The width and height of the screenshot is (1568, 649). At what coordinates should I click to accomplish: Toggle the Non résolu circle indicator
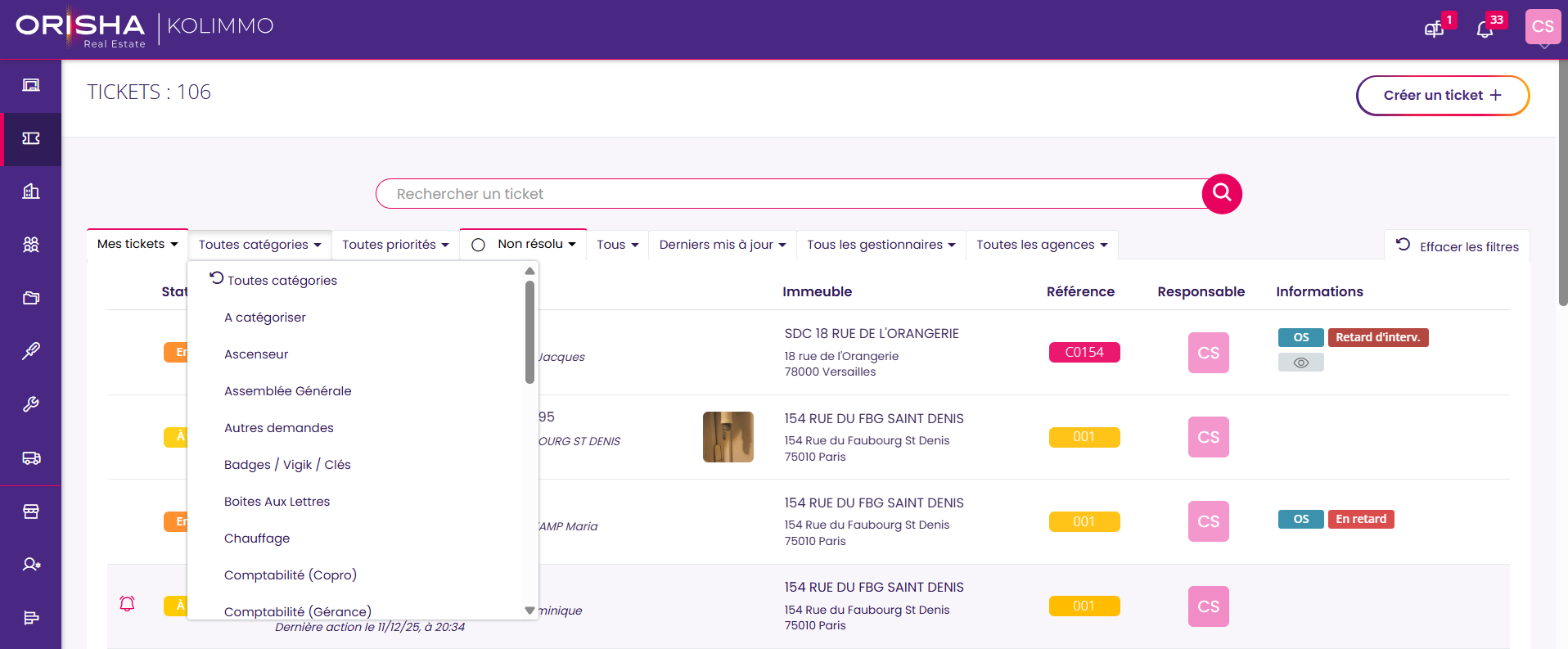[x=479, y=245]
